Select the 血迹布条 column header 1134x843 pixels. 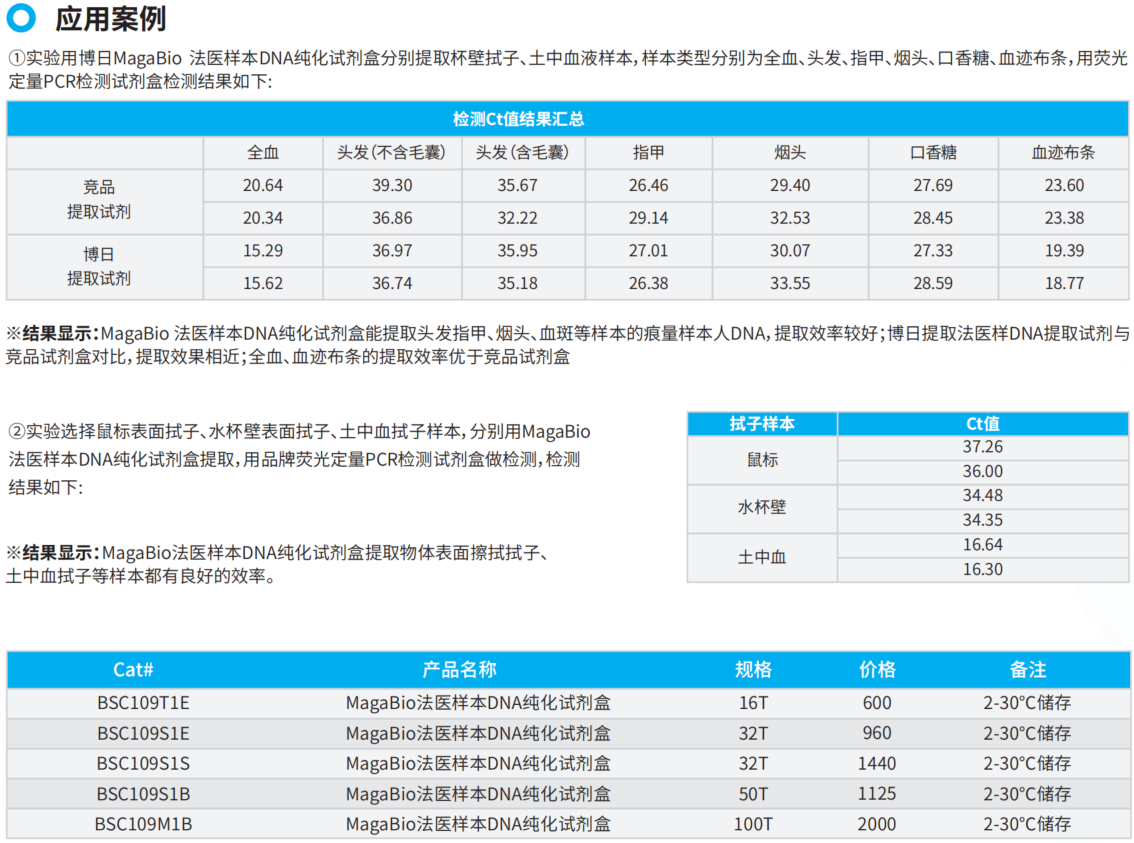pos(1063,153)
